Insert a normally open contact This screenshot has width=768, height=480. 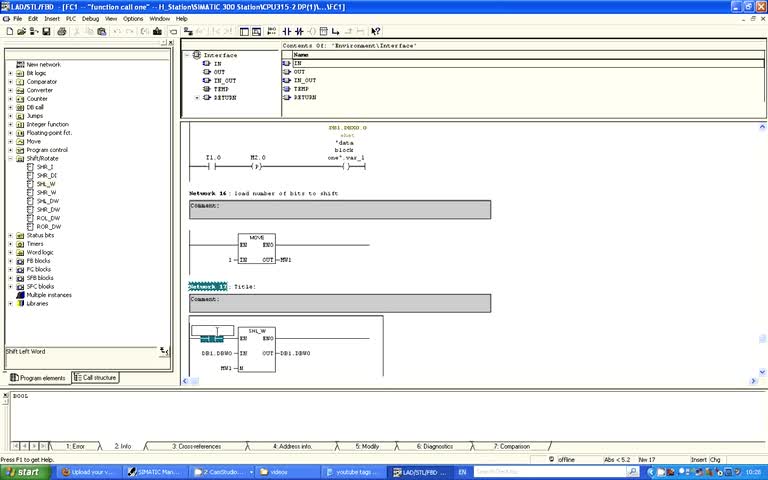[287, 31]
